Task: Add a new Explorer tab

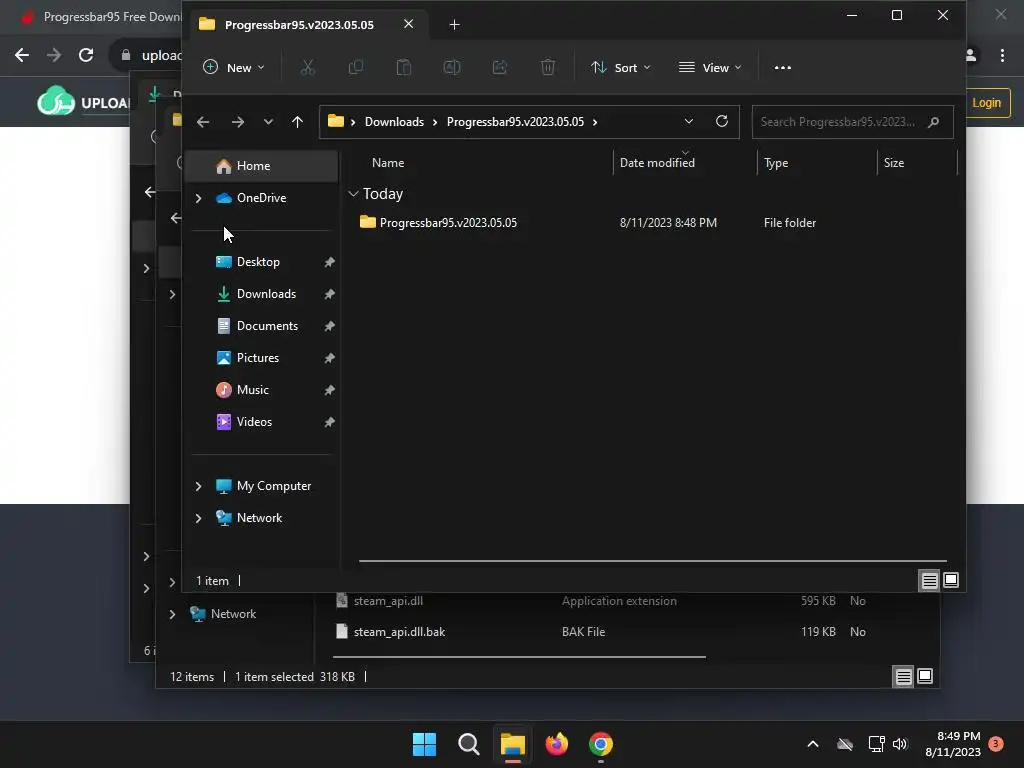Action: (x=455, y=25)
